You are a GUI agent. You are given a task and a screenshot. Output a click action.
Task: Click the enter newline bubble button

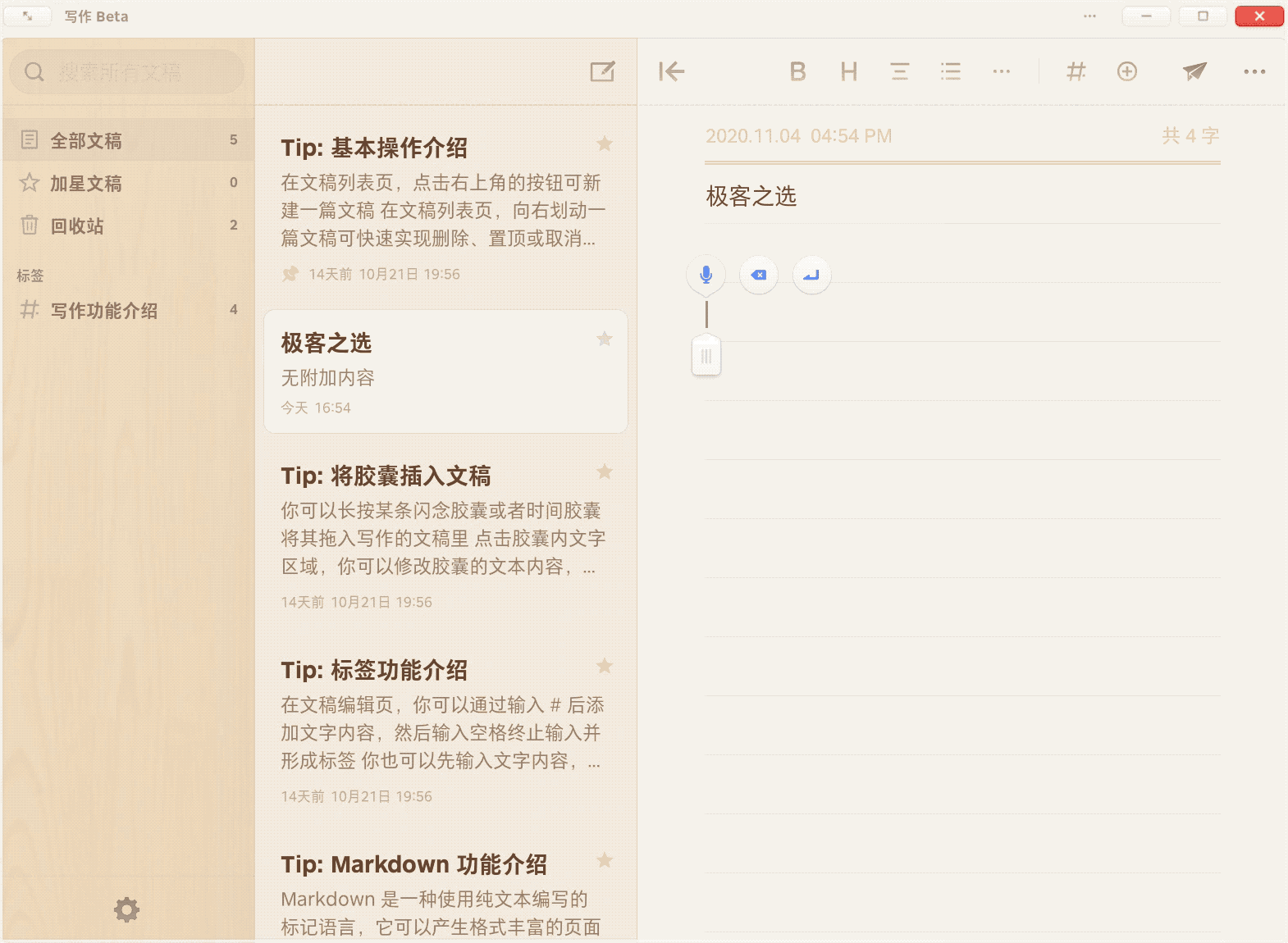click(811, 275)
